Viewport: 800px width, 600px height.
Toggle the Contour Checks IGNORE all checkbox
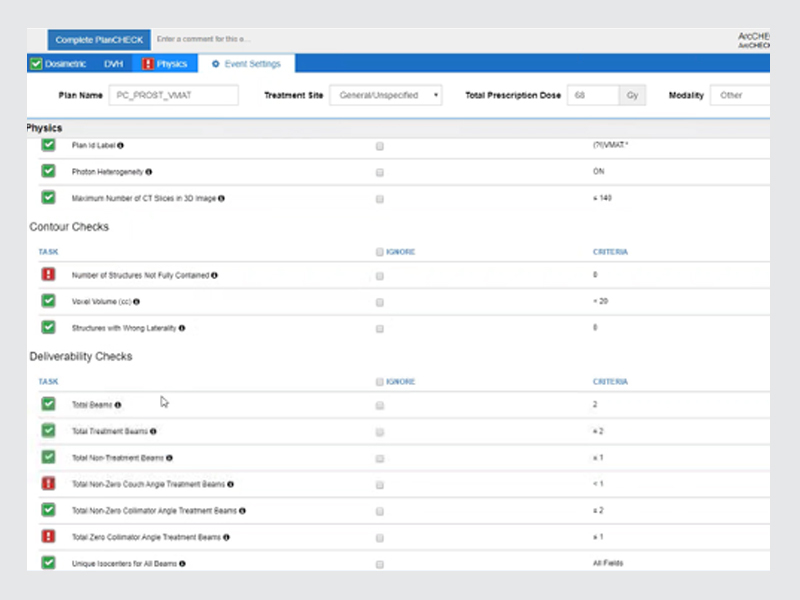(x=380, y=252)
